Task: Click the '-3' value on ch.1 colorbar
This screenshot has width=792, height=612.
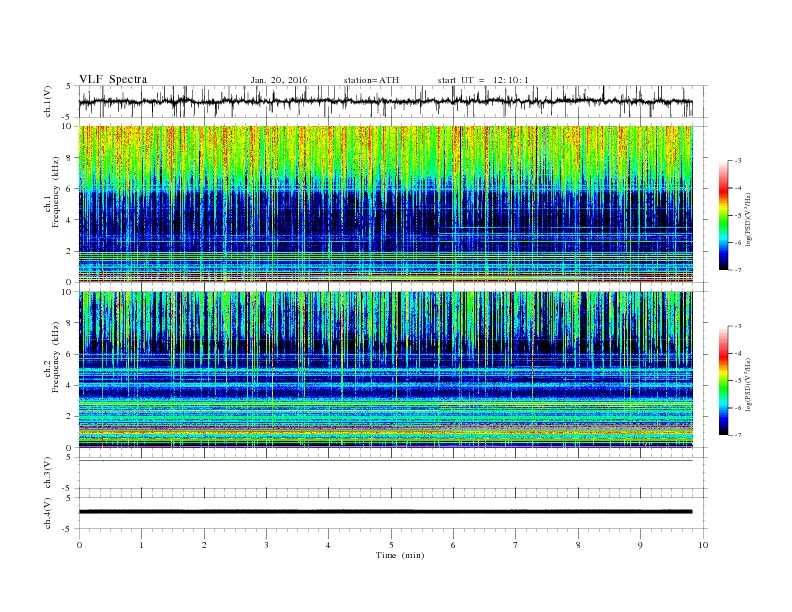Action: pos(737,161)
